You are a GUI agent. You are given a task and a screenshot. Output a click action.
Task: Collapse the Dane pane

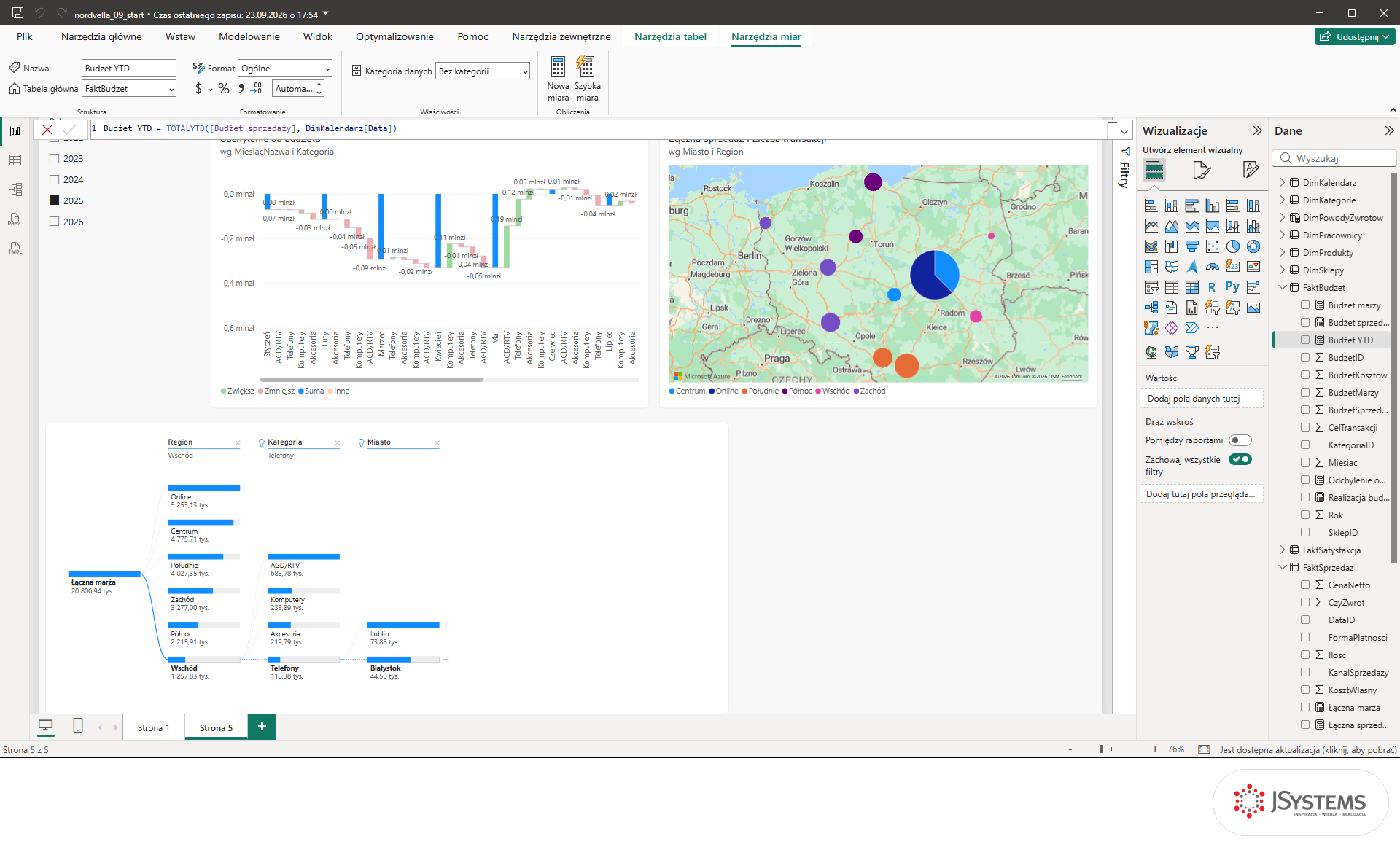pyautogui.click(x=1389, y=130)
